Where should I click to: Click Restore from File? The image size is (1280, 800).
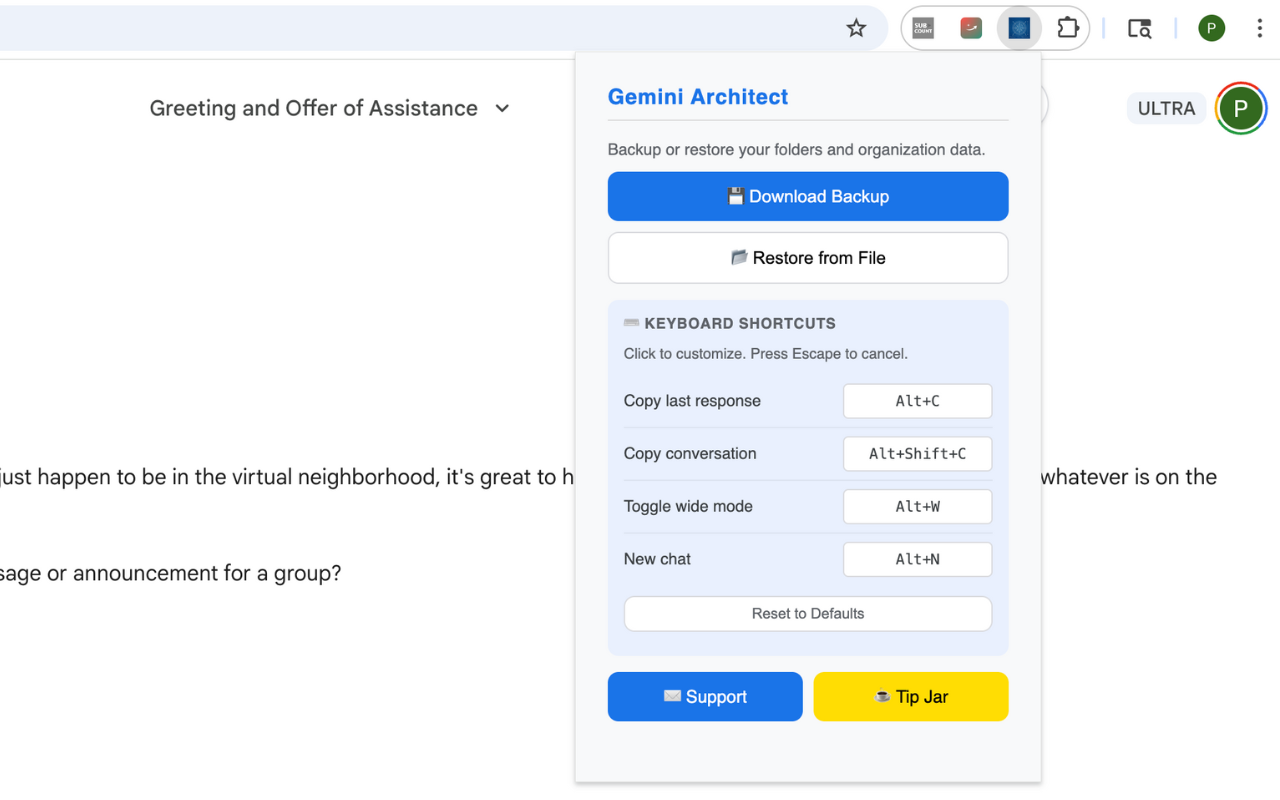tap(808, 257)
